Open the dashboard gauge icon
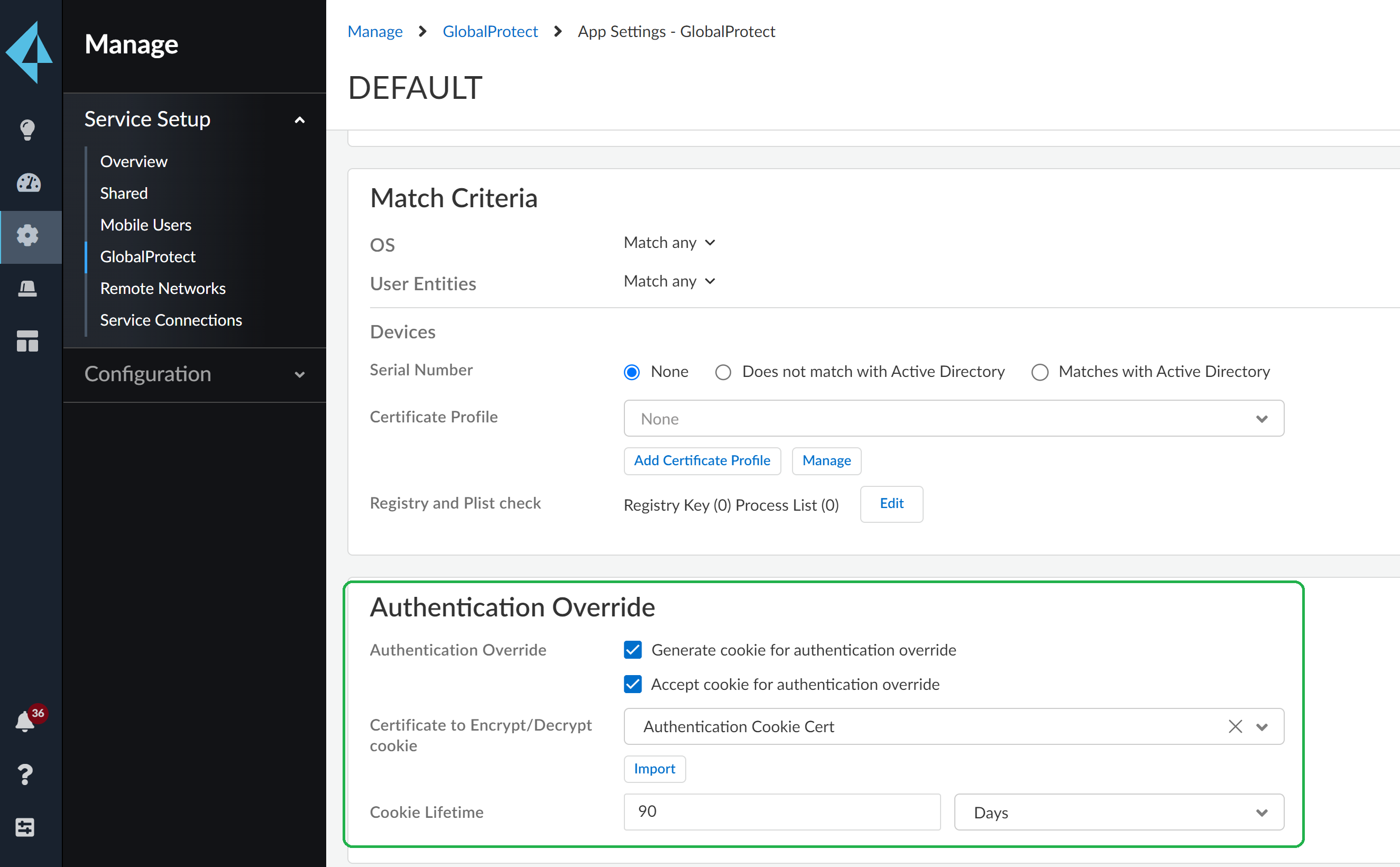1400x867 pixels. coord(28,183)
